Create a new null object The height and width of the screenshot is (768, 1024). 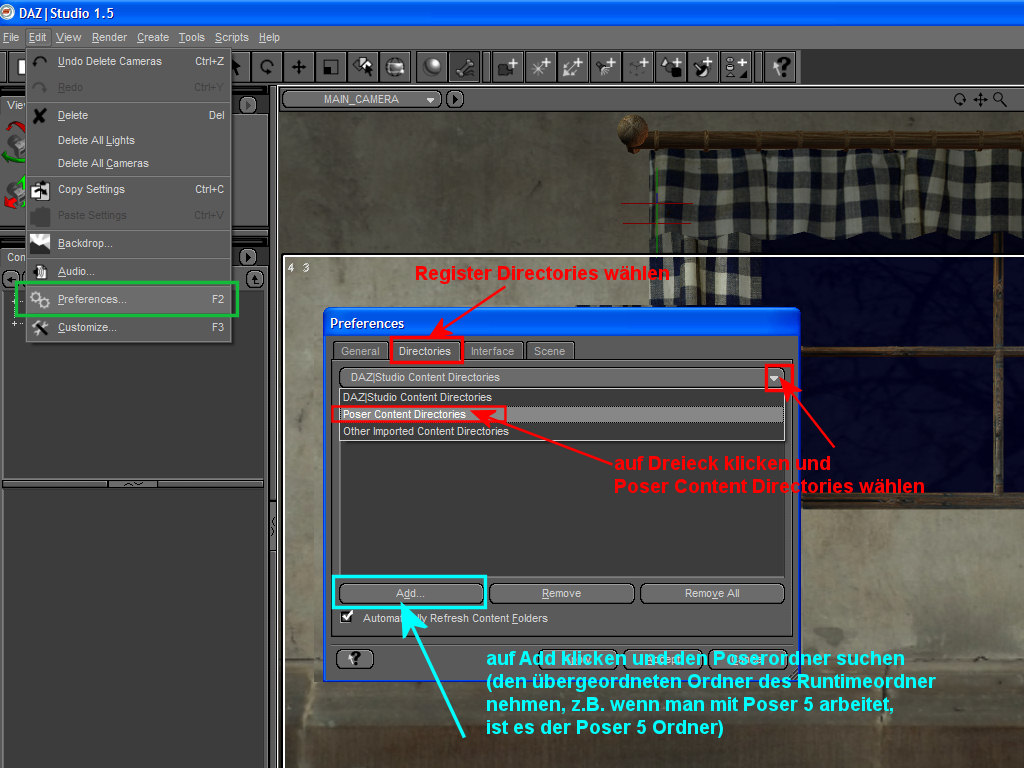tap(638, 67)
